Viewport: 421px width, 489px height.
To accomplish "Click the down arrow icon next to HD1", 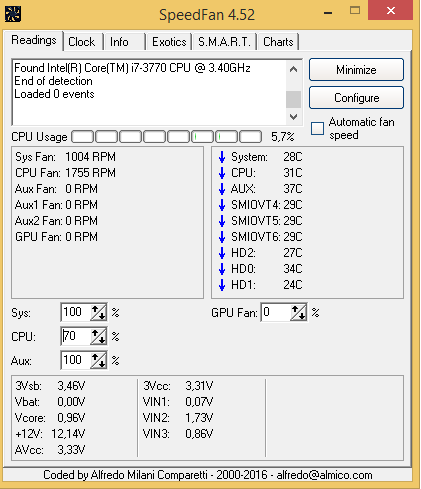I will (222, 285).
